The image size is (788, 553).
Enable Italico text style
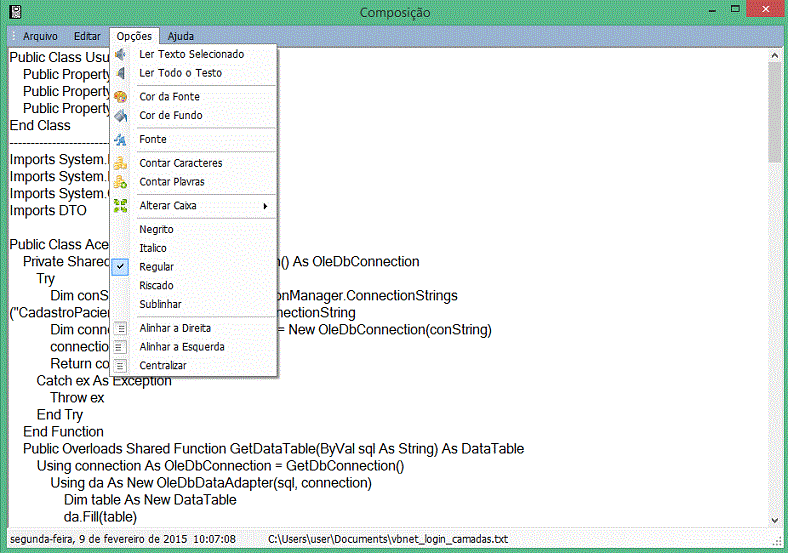(x=153, y=248)
